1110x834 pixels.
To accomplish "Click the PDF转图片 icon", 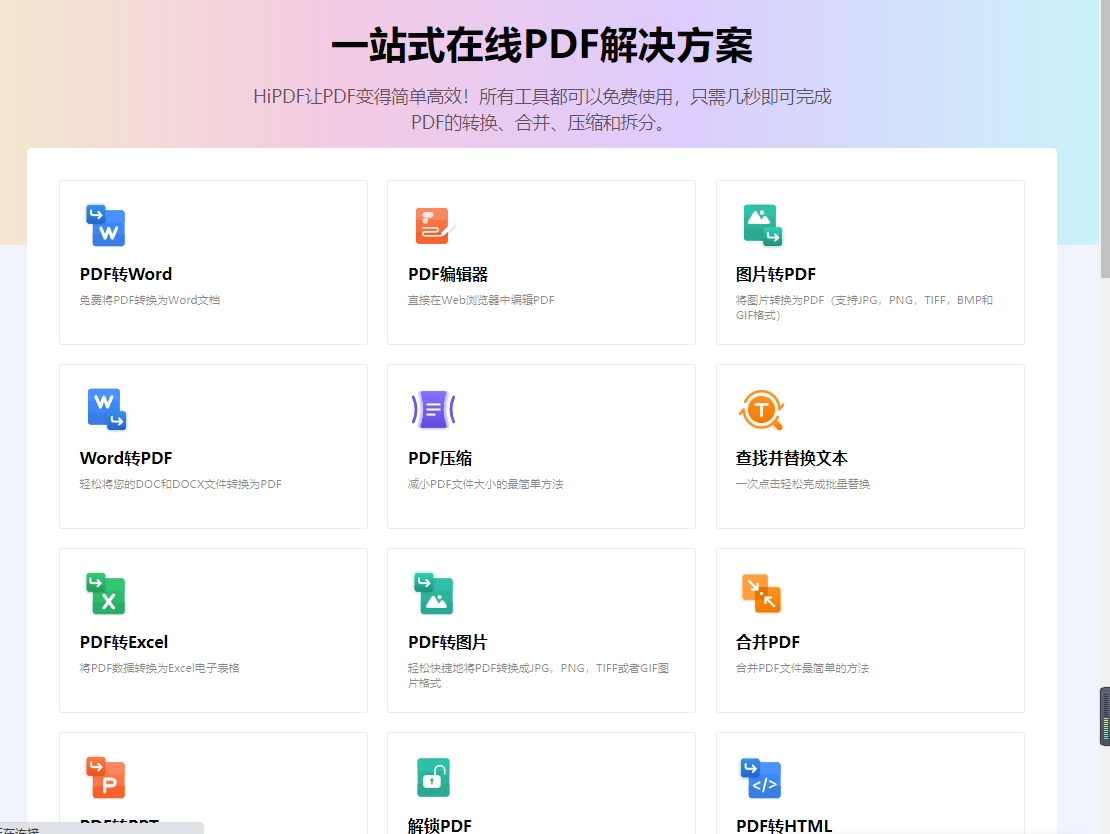I will click(x=433, y=593).
